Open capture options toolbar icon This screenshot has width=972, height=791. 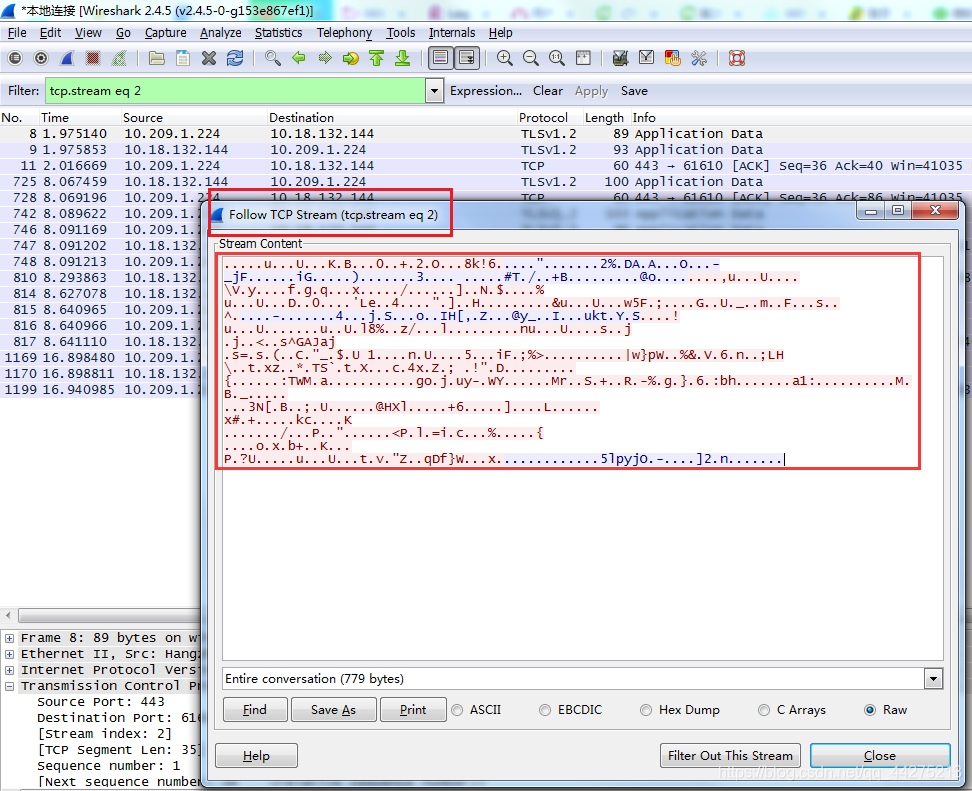41,58
